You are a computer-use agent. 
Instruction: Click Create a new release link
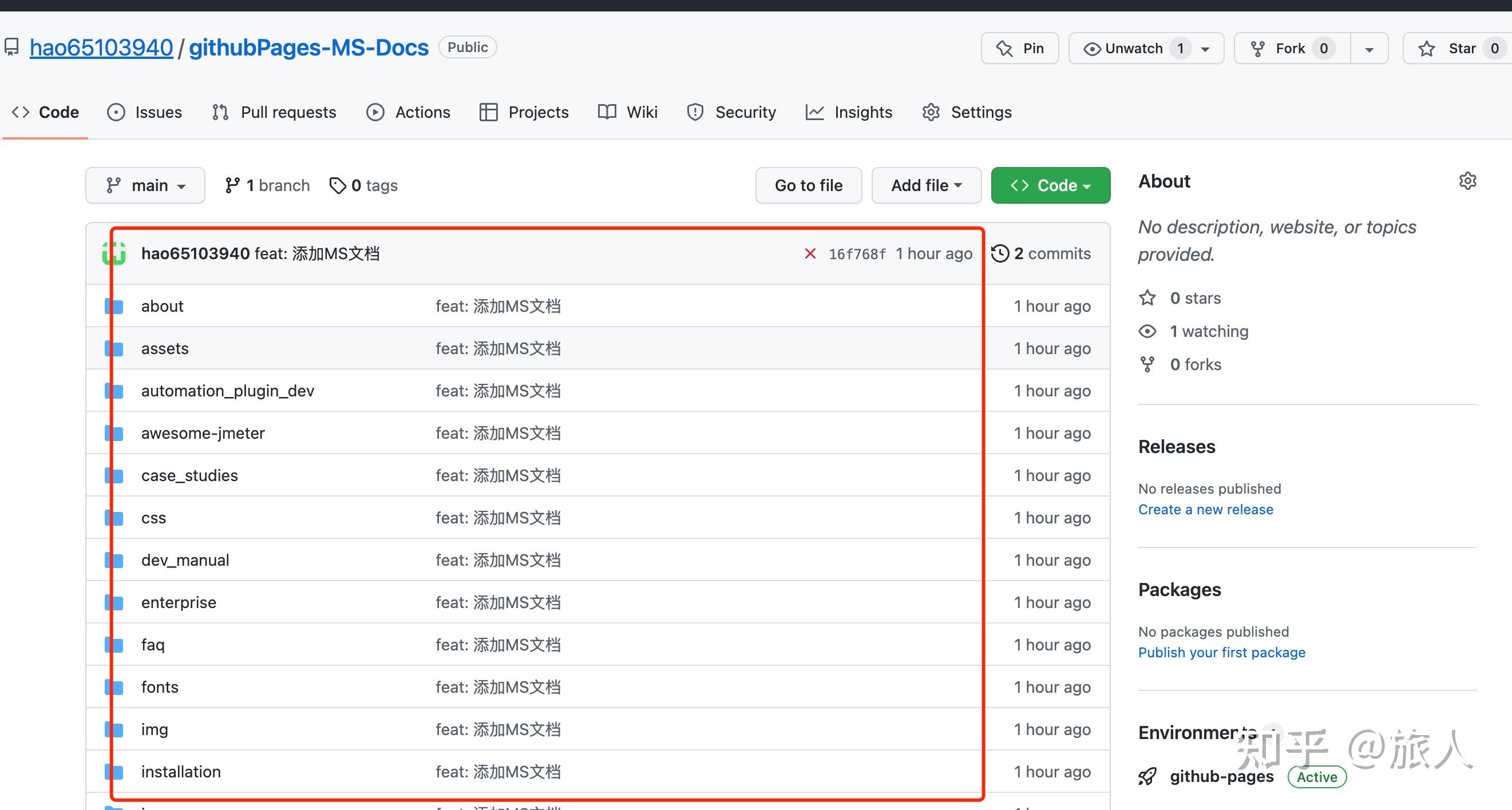click(x=1206, y=509)
